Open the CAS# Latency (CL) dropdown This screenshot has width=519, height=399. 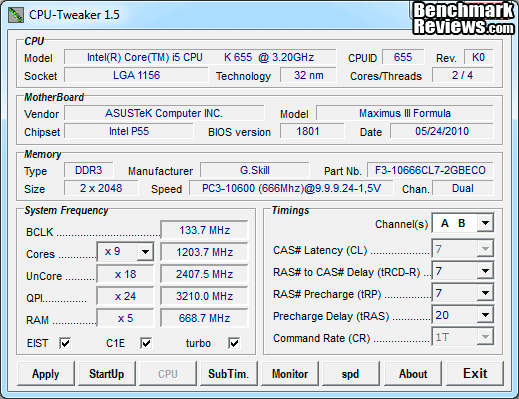(485, 249)
